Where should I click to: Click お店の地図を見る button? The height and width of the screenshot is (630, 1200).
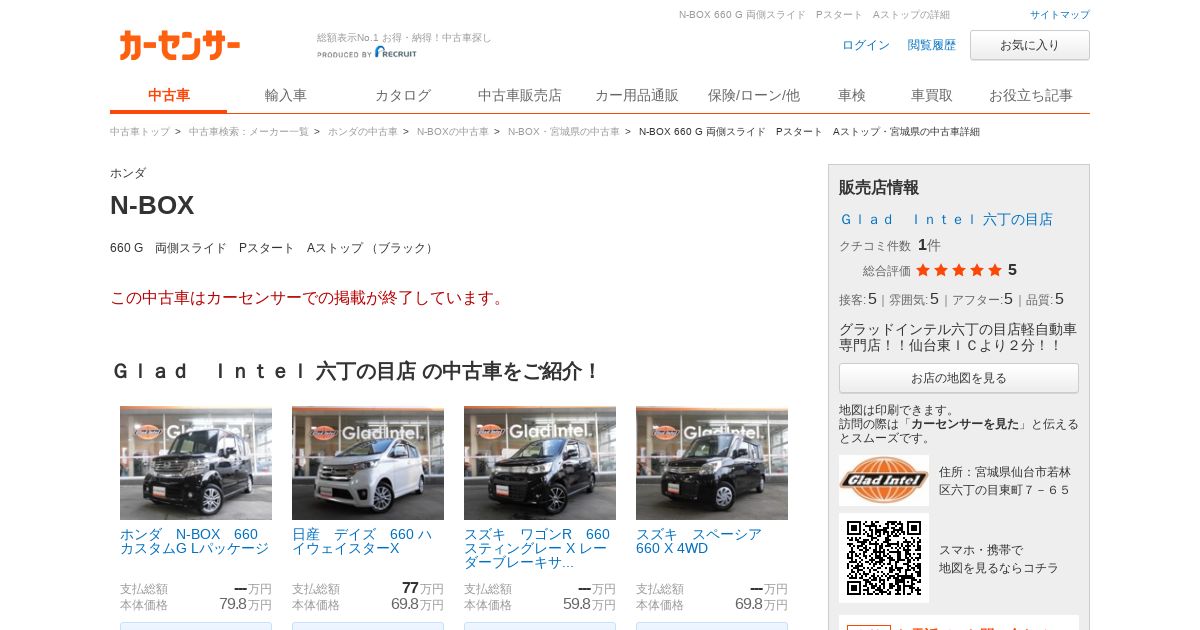[x=959, y=378]
